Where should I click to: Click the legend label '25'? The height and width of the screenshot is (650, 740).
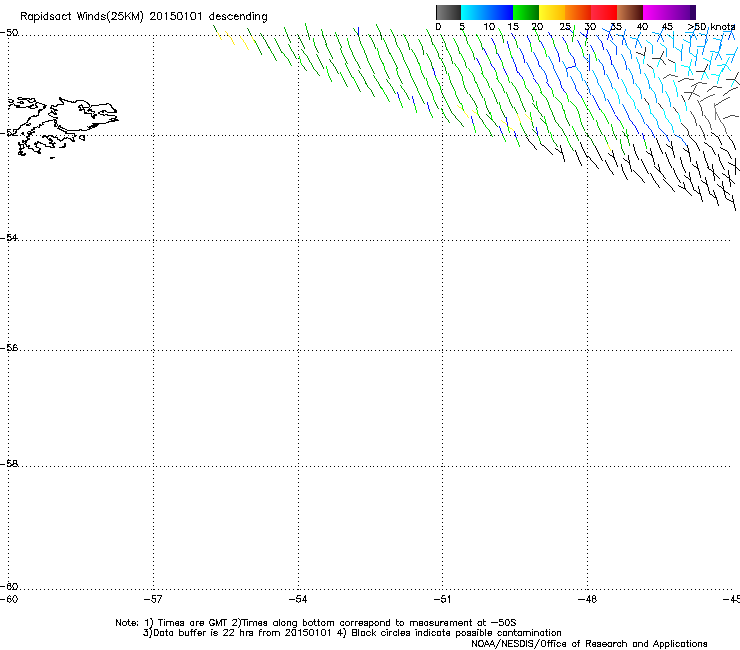(x=565, y=27)
